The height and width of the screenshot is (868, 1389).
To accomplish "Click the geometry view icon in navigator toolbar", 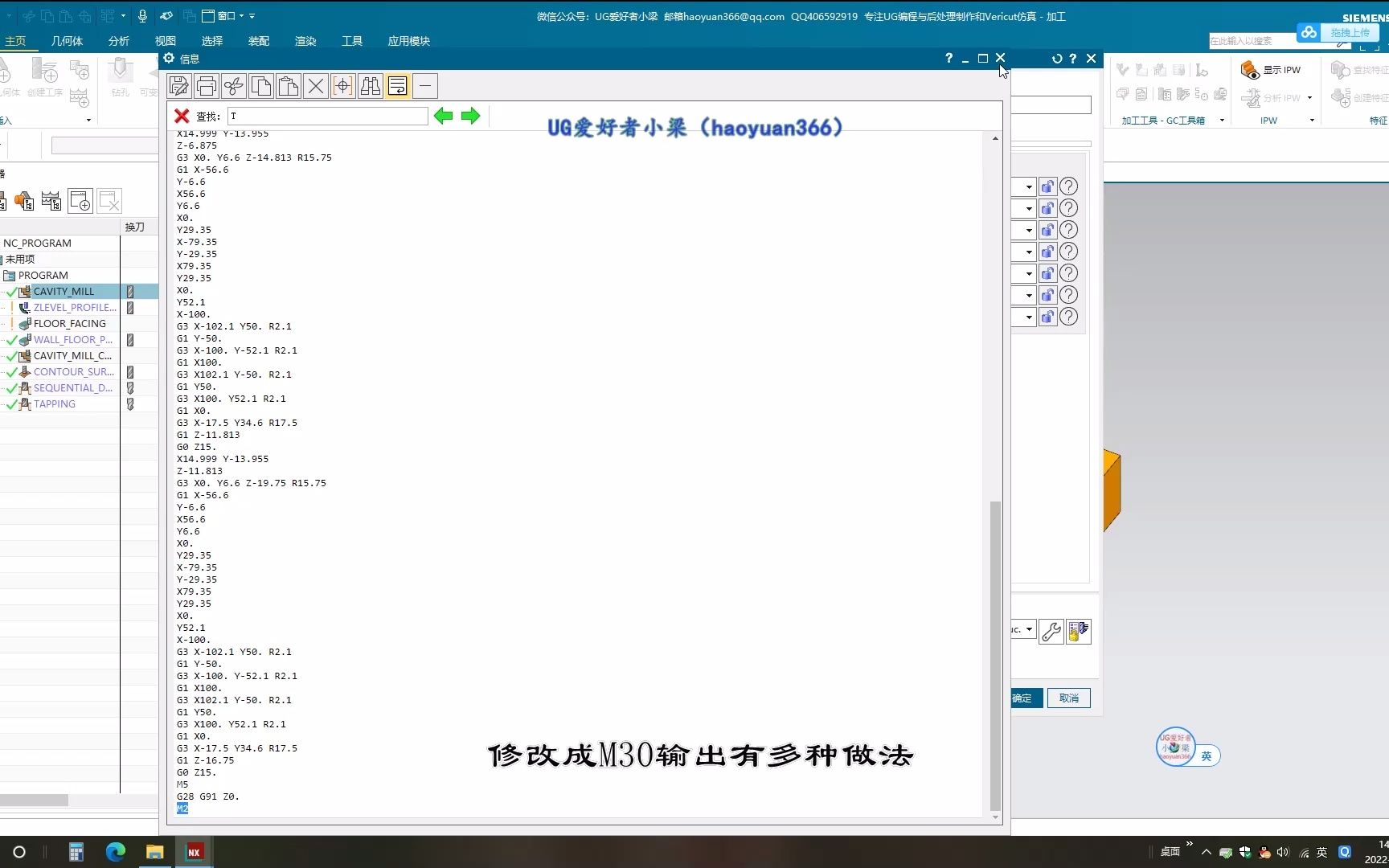I will 24,201.
